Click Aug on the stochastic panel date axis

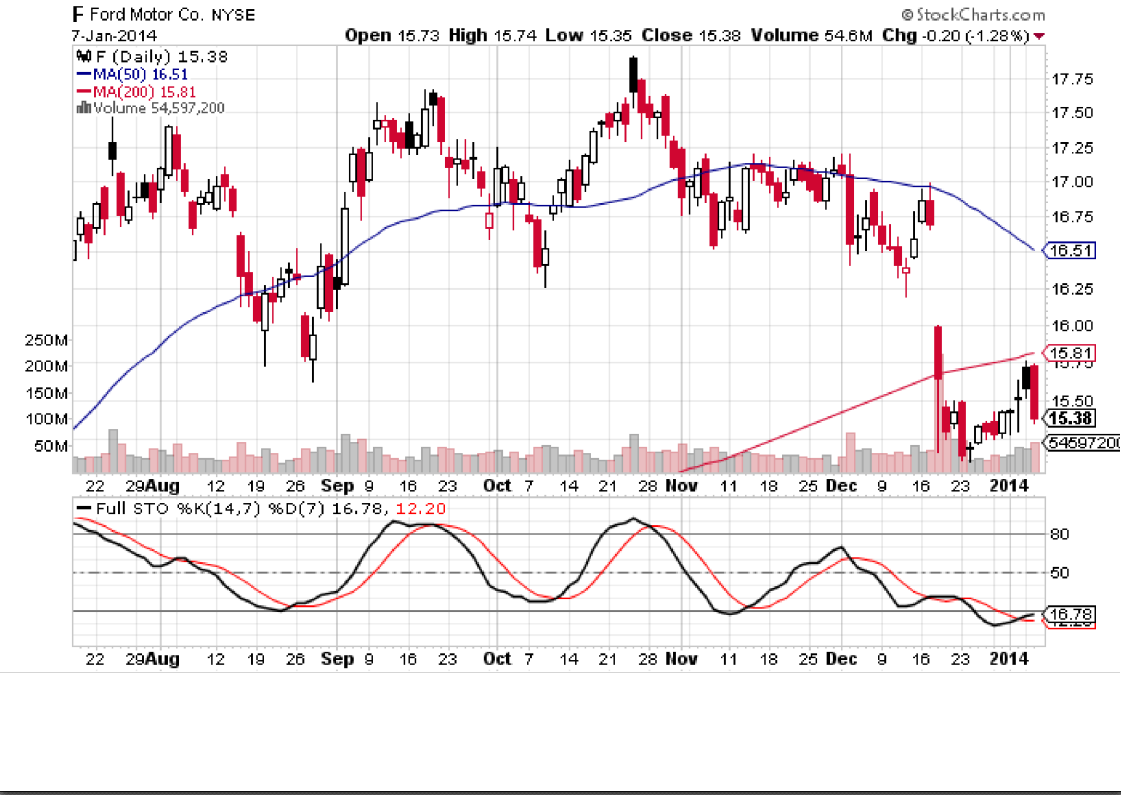pyautogui.click(x=163, y=659)
